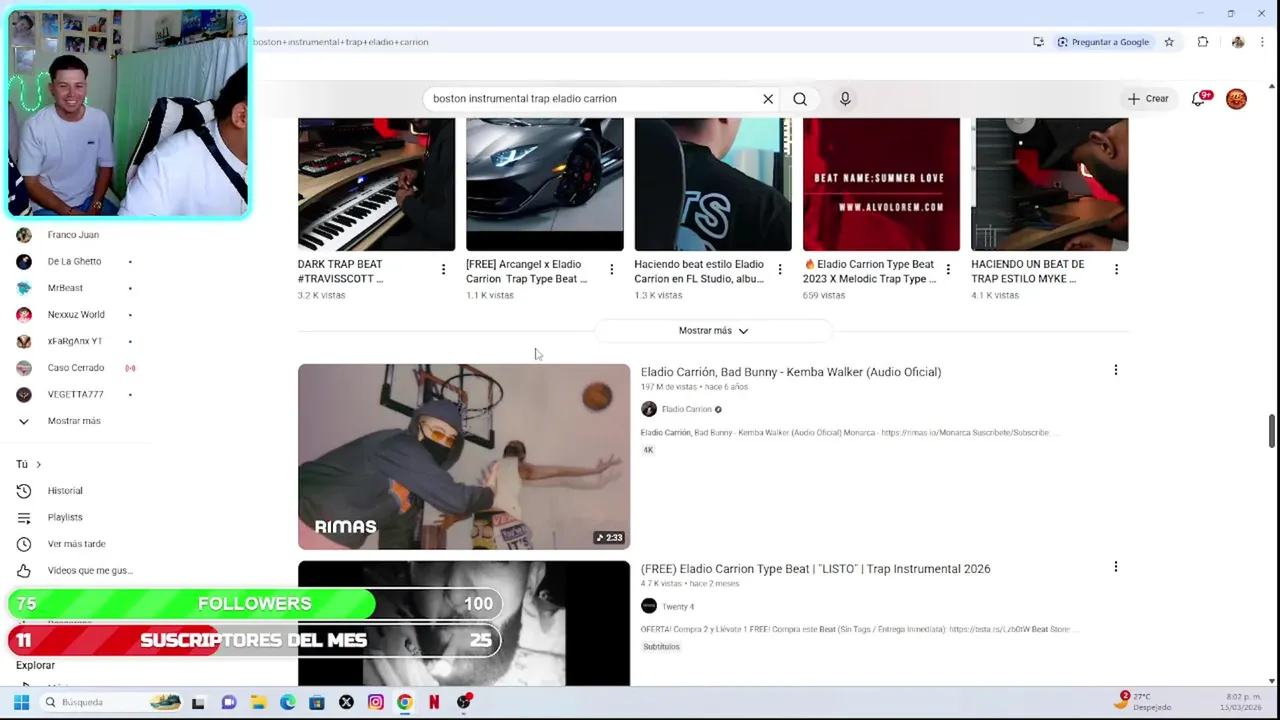Click Twenty 4 channel avatar

(649, 606)
